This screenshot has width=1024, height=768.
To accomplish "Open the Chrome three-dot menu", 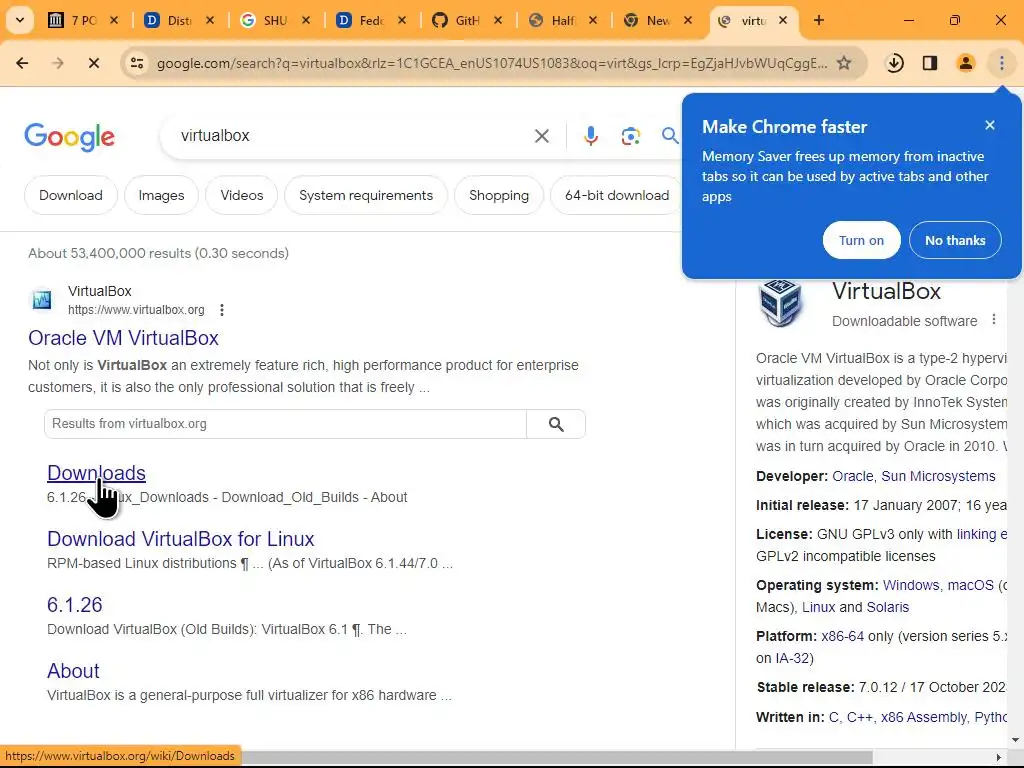I will click(1001, 63).
